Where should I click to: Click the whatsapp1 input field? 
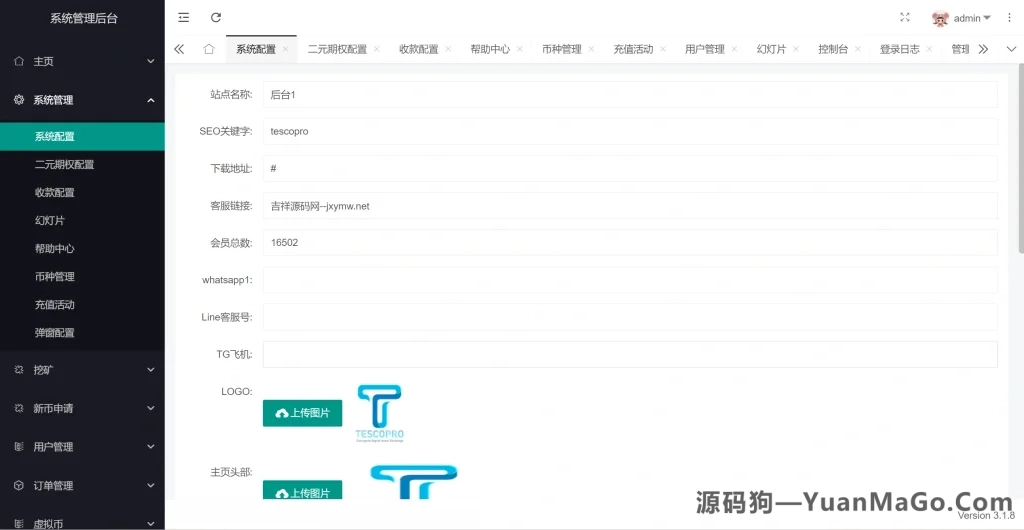[x=630, y=280]
